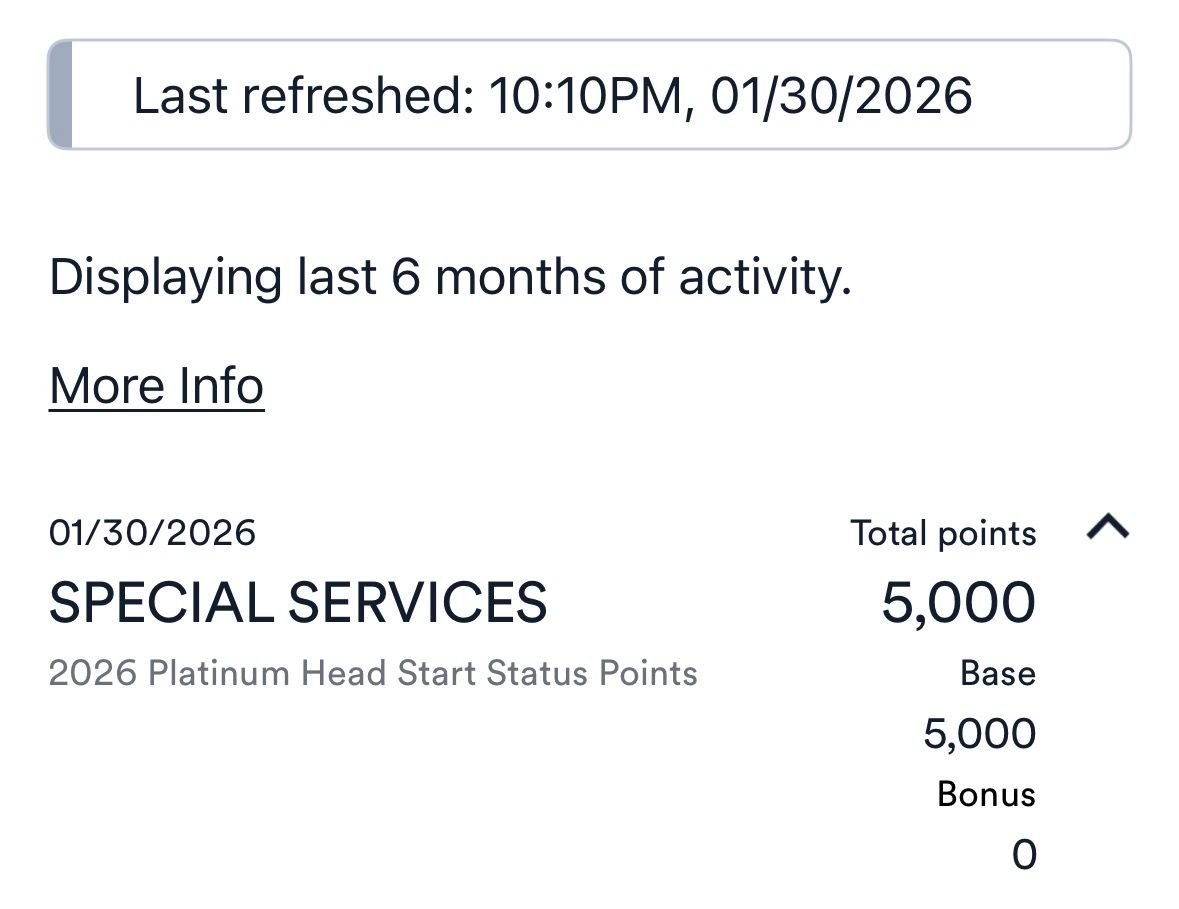Click the Displaying last 6 months text
Viewport: 1179px width, 909px height.
pos(450,277)
